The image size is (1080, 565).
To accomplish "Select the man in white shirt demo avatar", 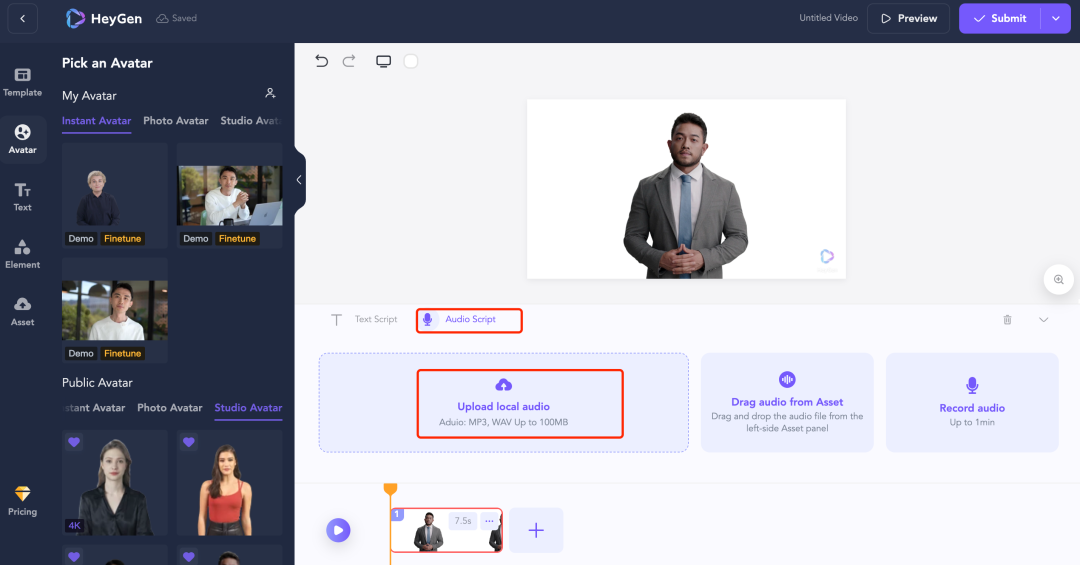I will [115, 310].
